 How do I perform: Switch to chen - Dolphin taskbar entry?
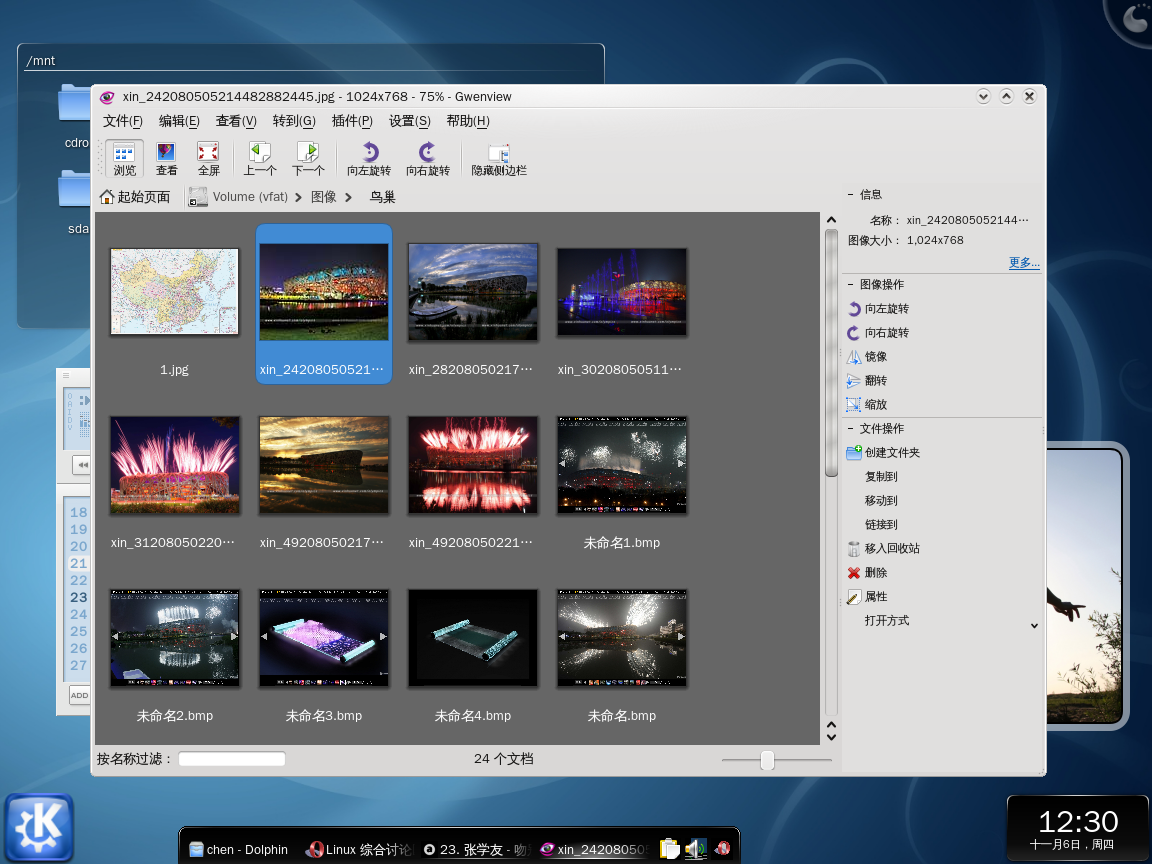pyautogui.click(x=239, y=849)
